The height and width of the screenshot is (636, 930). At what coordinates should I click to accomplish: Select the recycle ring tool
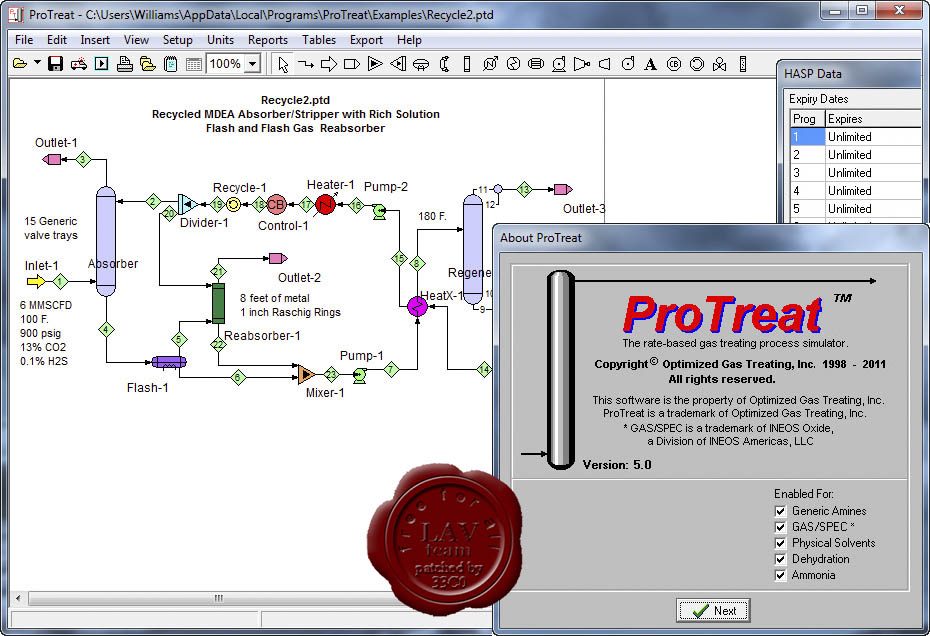697,63
